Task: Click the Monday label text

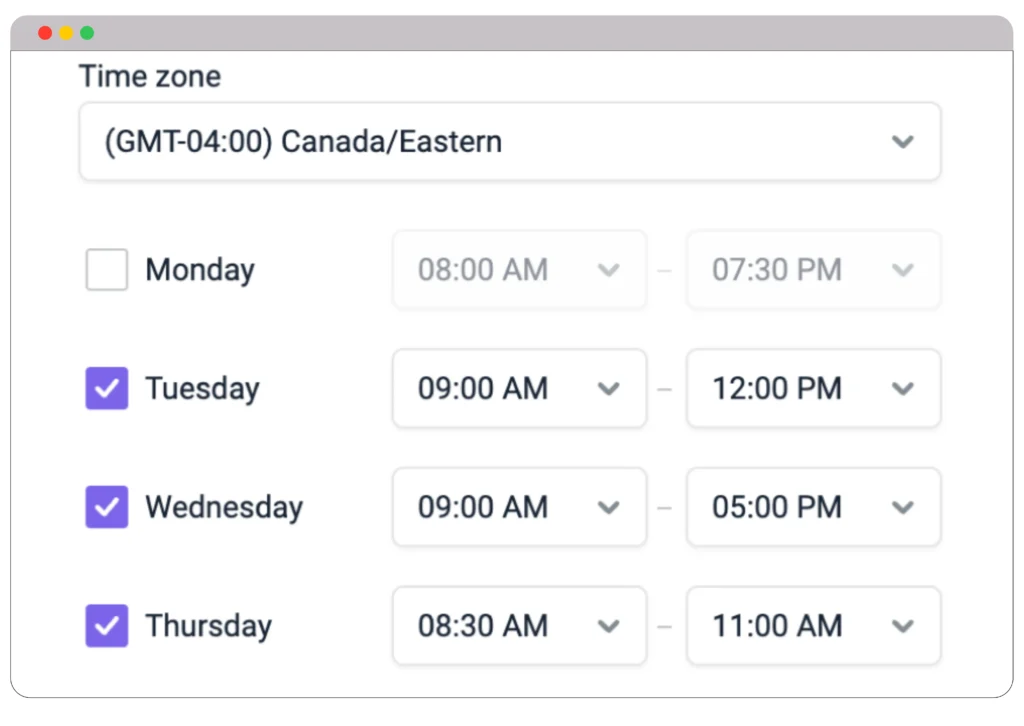Action: pyautogui.click(x=200, y=270)
